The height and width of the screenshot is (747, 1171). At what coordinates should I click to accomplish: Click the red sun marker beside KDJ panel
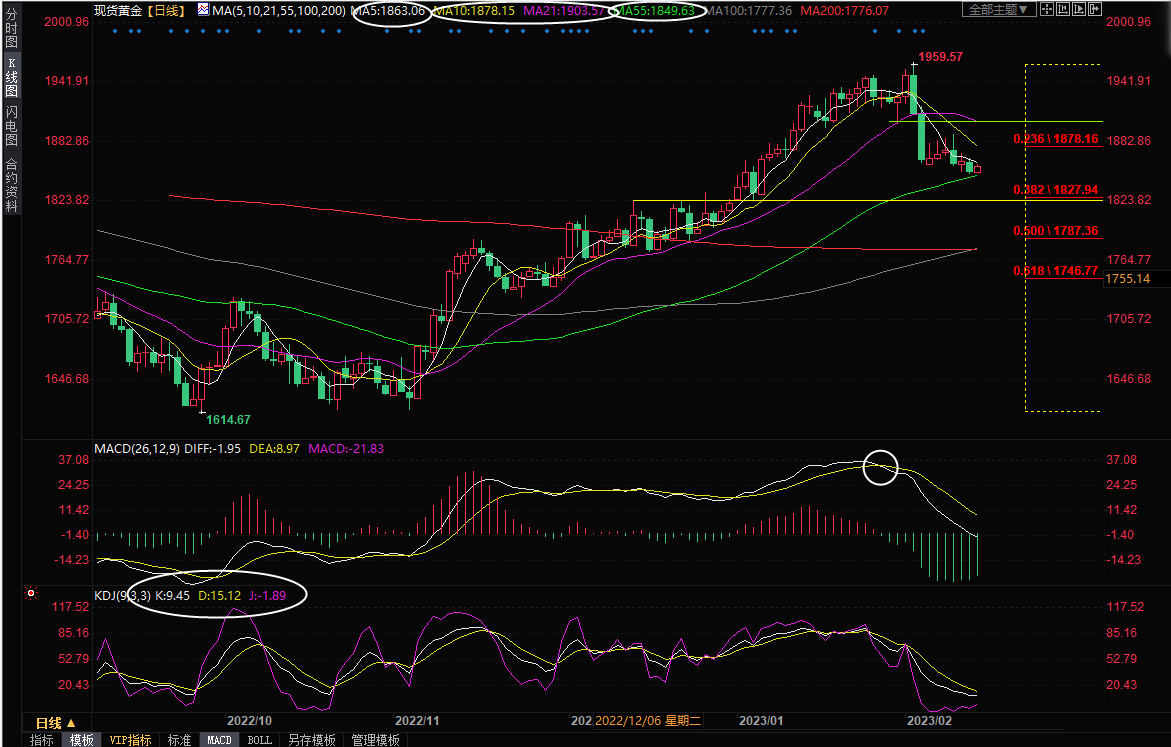[x=31, y=593]
